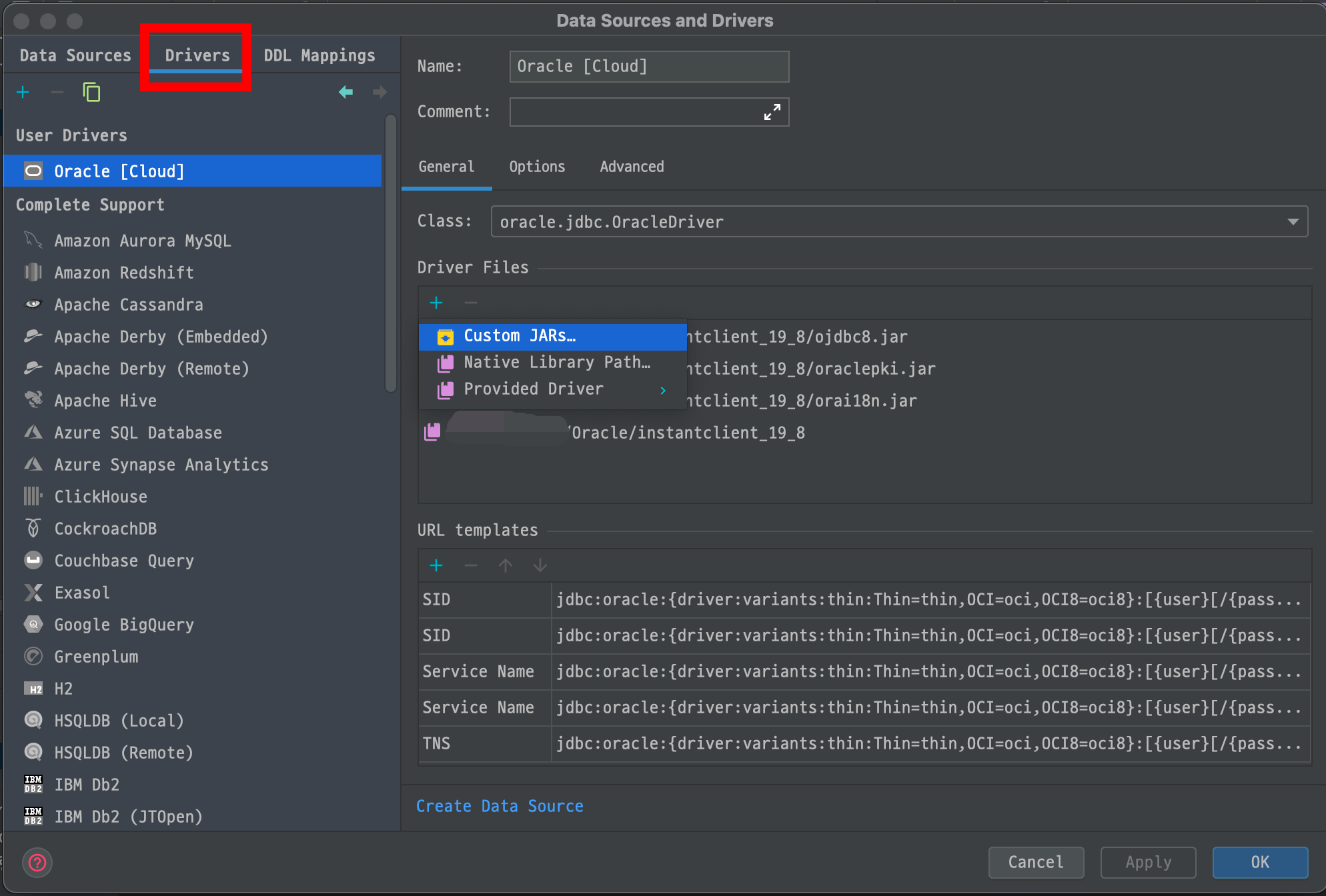
Task: Move the URL template down with the arrow
Action: [x=540, y=565]
